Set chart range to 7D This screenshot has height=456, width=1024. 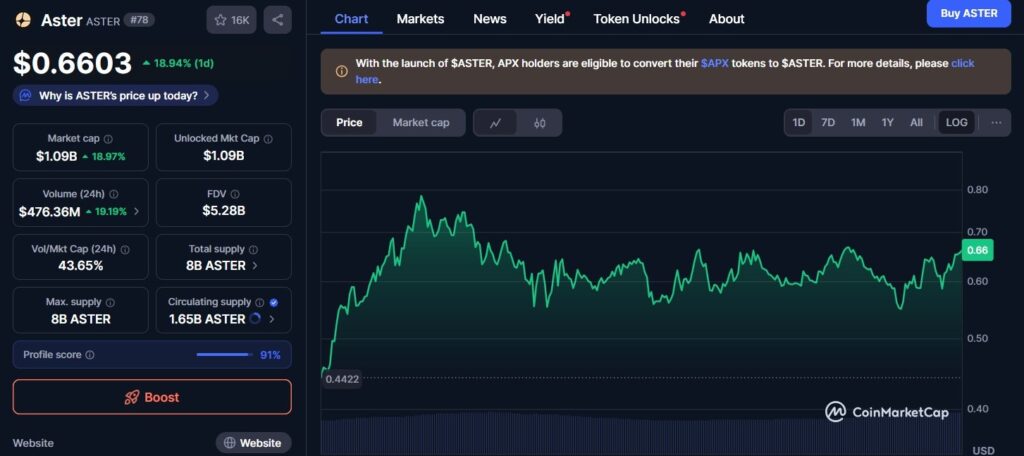pyautogui.click(x=828, y=123)
